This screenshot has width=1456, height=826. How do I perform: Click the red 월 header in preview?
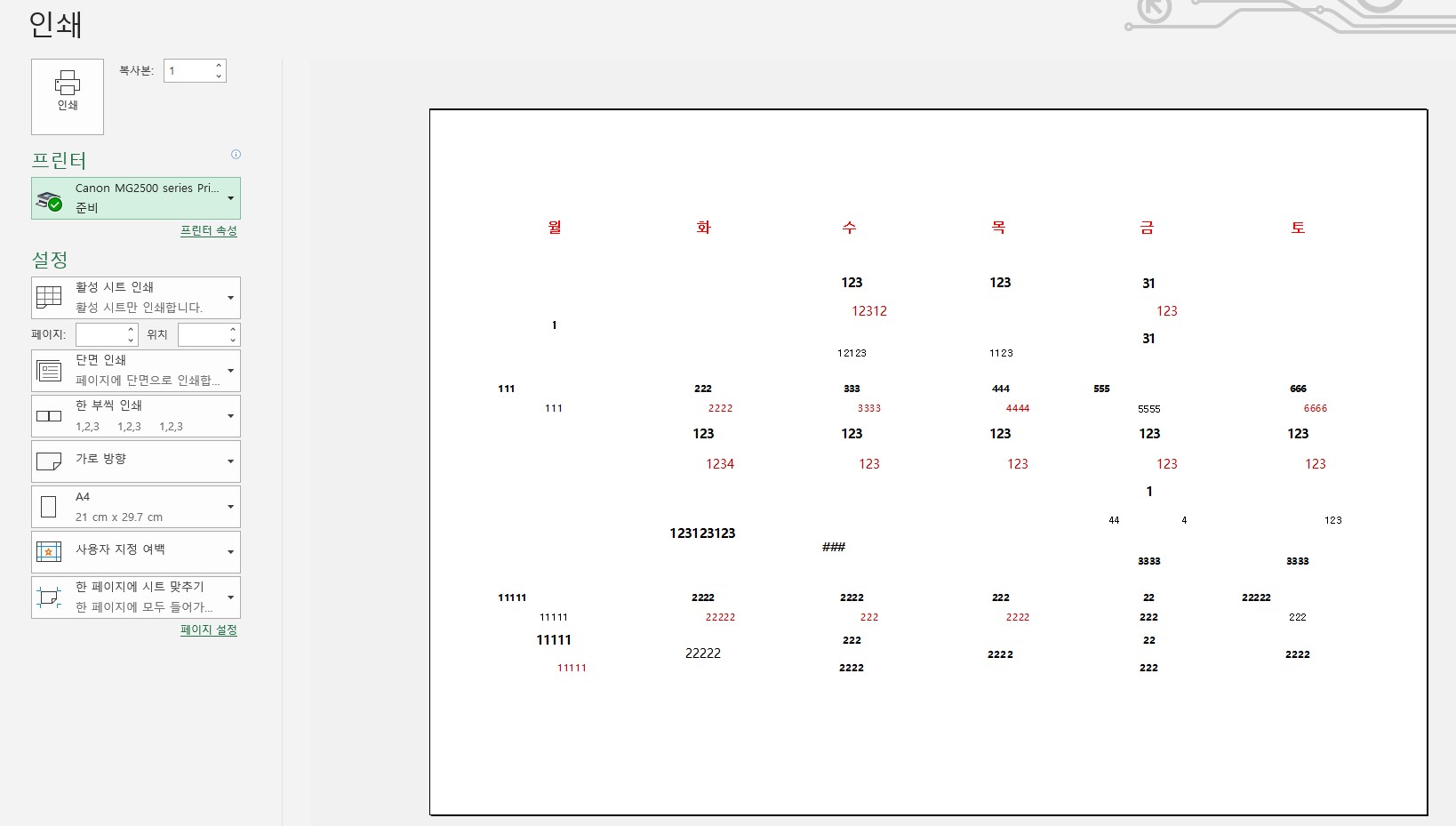tap(555, 228)
